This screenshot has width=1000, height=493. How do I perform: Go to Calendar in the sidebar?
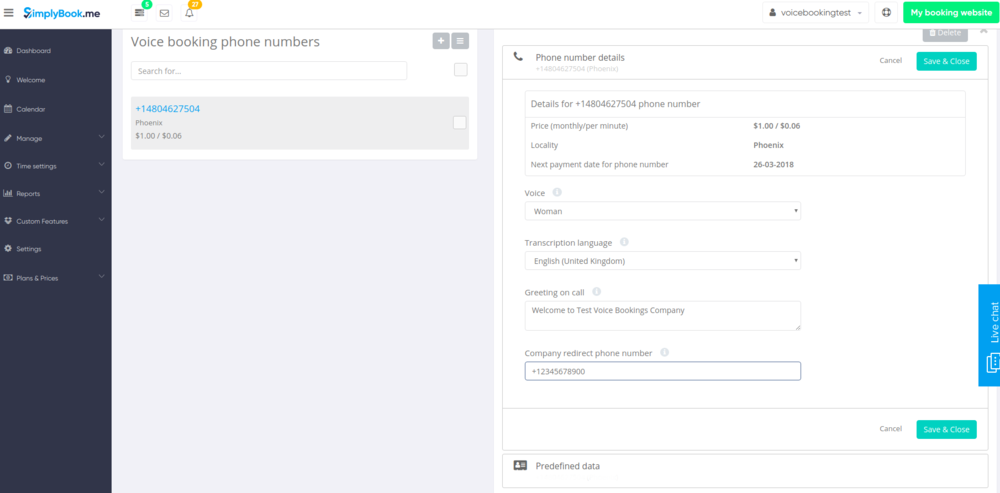coord(31,109)
